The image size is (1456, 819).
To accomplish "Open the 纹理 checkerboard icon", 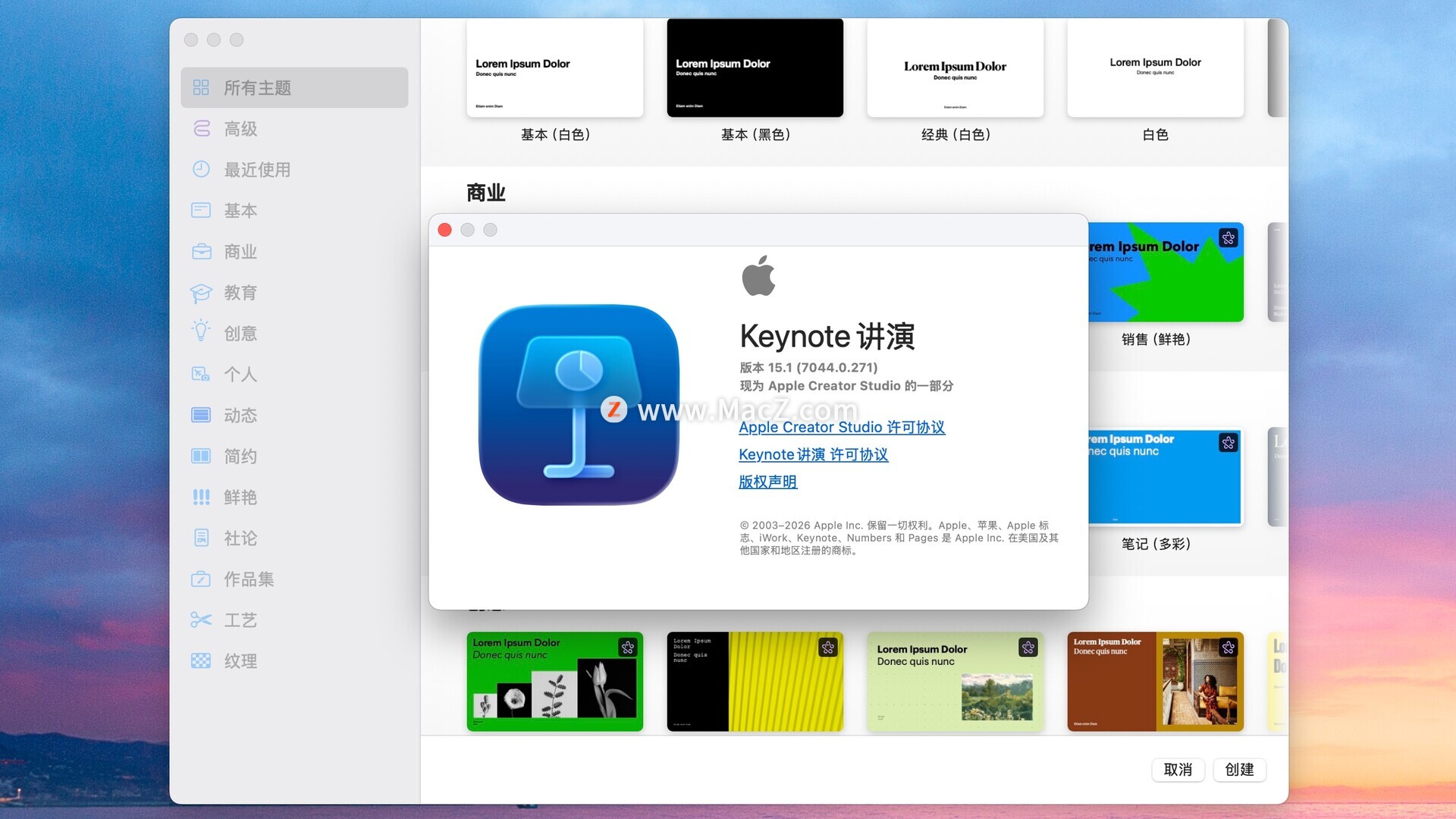I will pos(201,661).
